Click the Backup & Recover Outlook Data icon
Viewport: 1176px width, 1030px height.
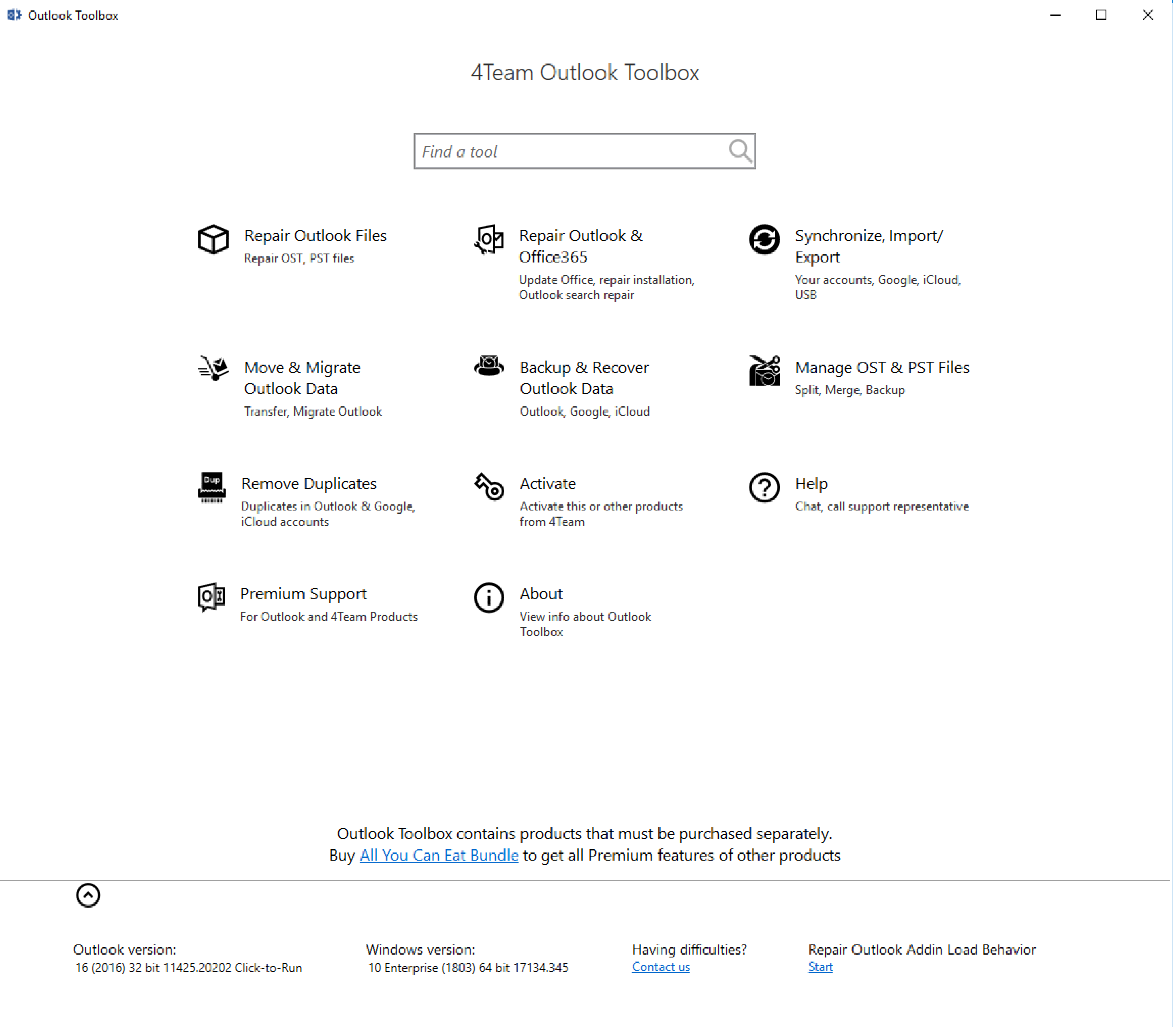click(489, 365)
